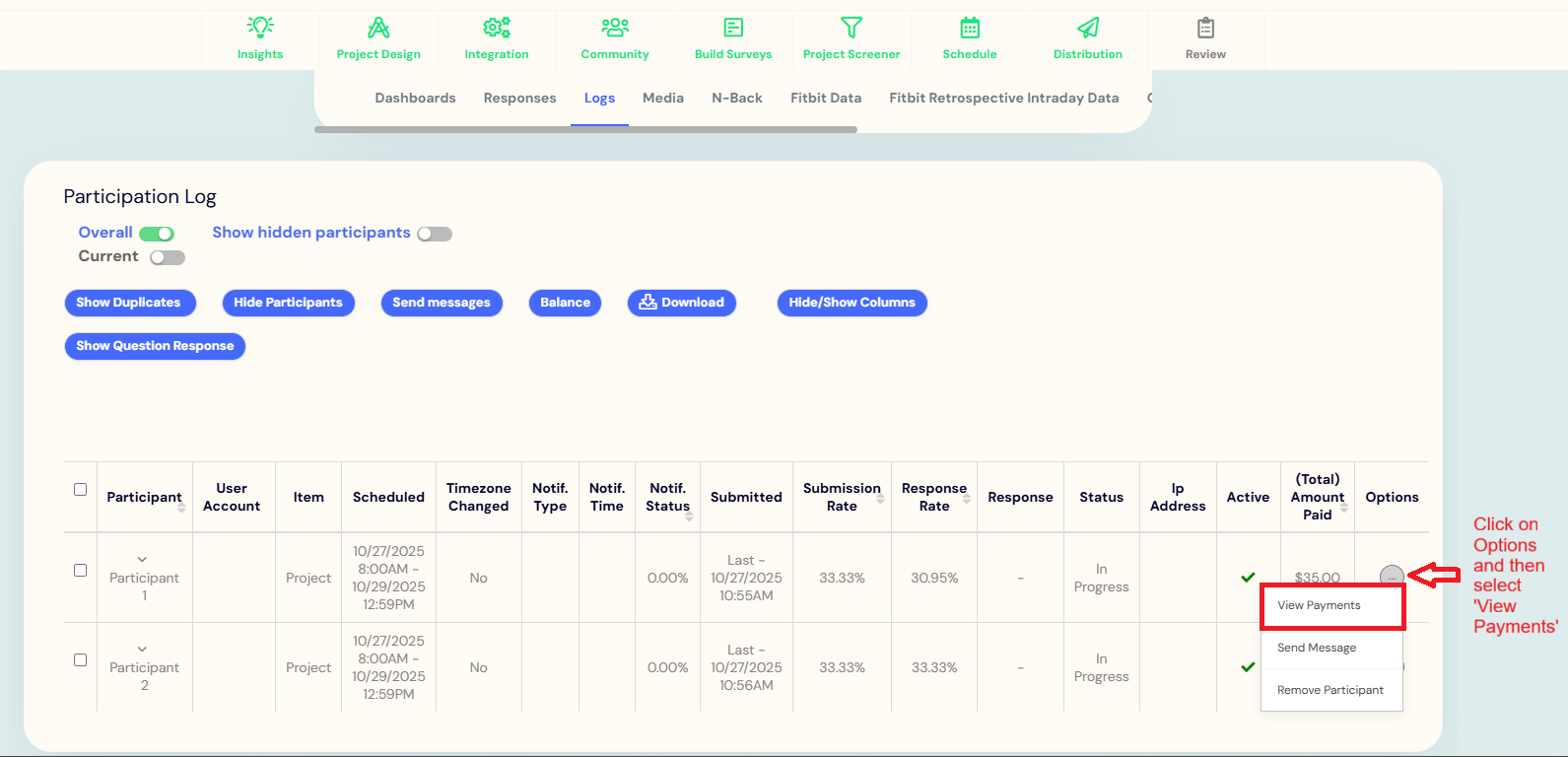Open the Build Surveys form icon
This screenshot has height=757, width=1568.
733,28
